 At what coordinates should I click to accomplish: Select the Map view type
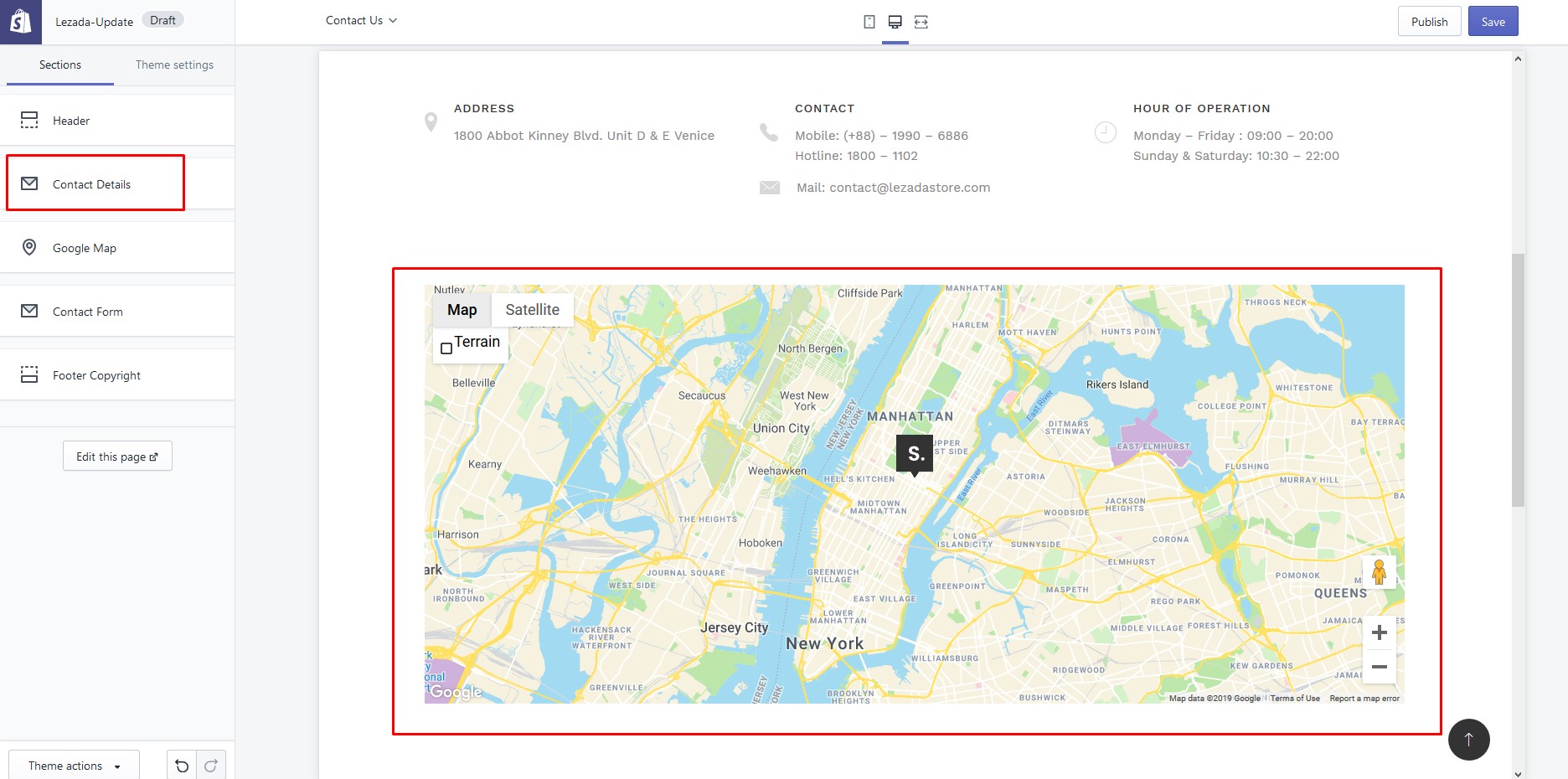click(x=462, y=310)
